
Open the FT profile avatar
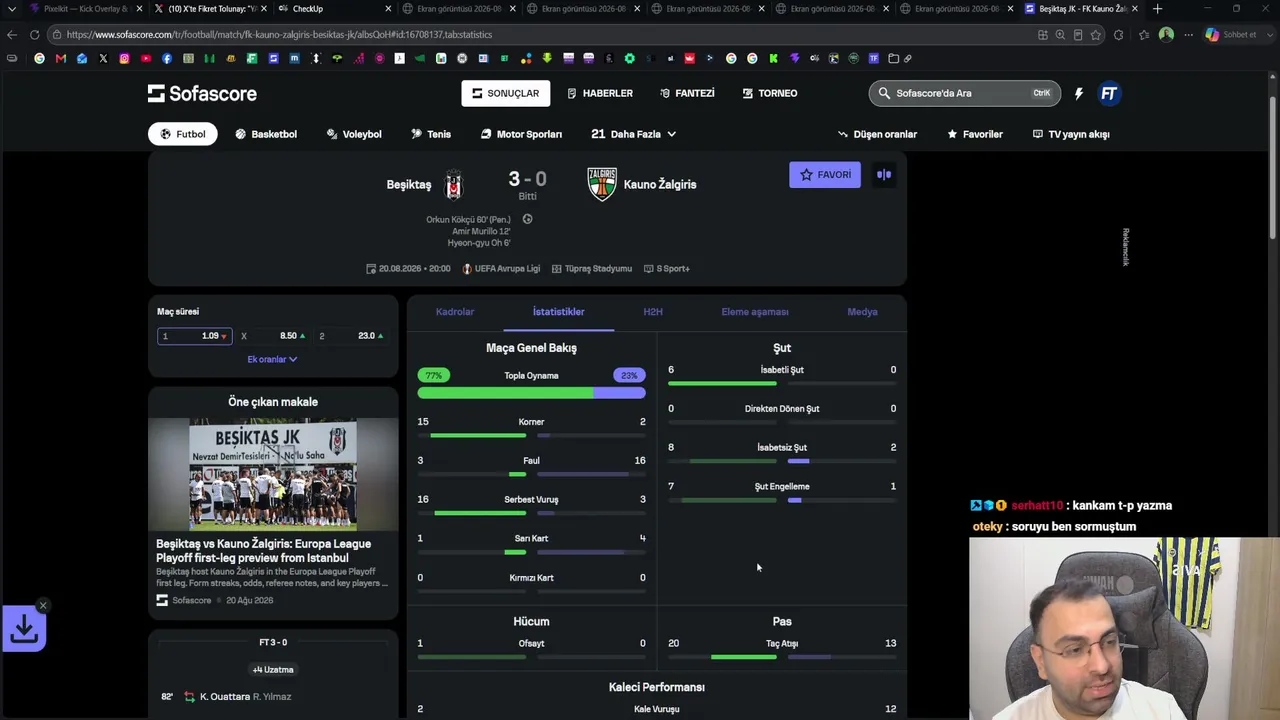pyautogui.click(x=1109, y=93)
